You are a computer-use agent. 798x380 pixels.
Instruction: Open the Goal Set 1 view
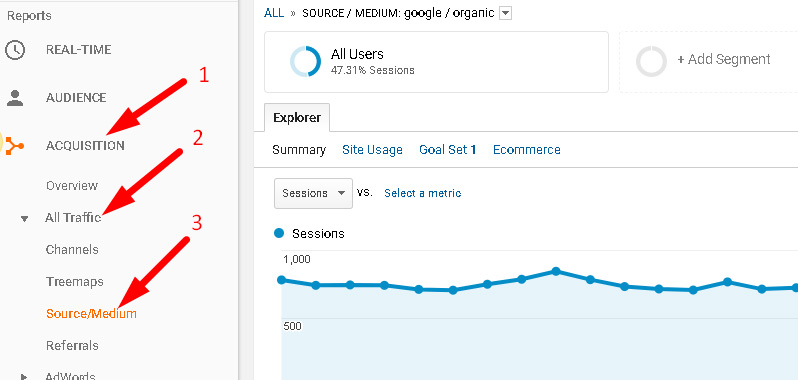pyautogui.click(x=447, y=150)
